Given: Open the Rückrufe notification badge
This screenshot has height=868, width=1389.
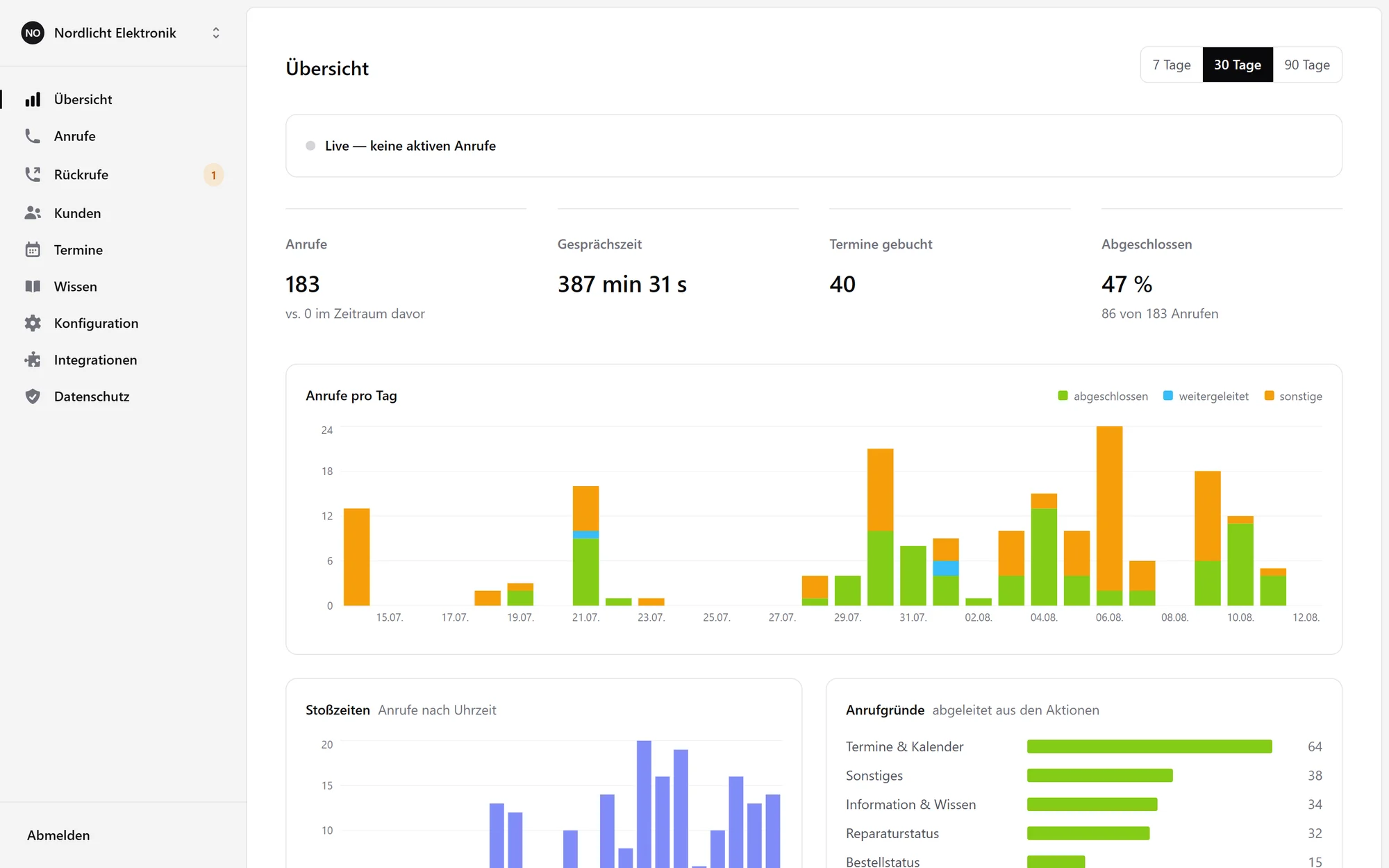Looking at the screenshot, I should pyautogui.click(x=213, y=175).
